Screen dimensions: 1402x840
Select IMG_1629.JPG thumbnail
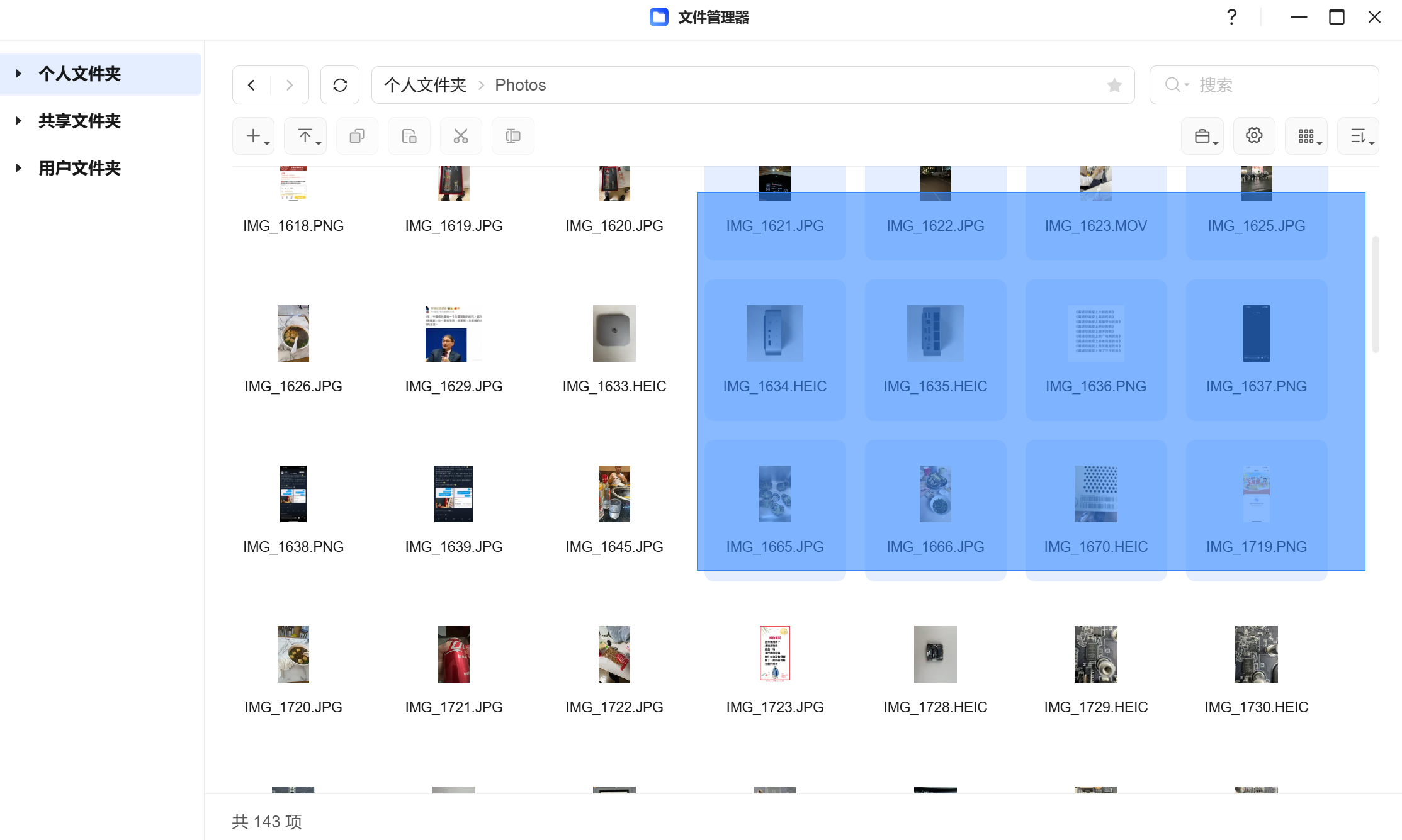[454, 333]
